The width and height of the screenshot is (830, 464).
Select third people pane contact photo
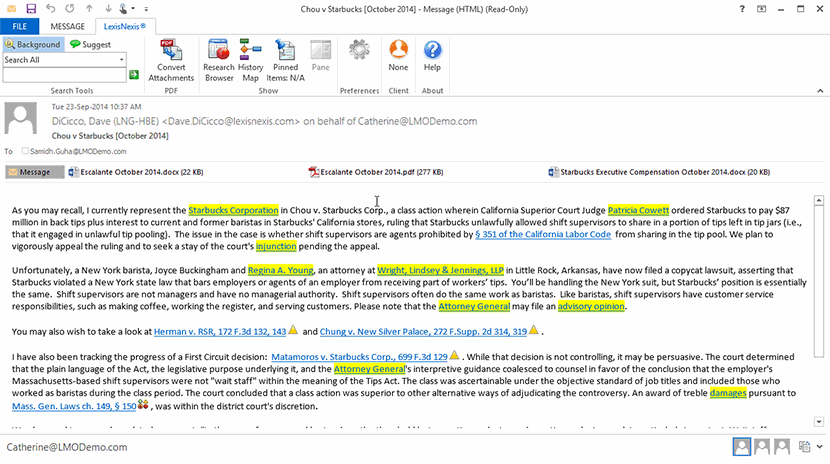782,447
